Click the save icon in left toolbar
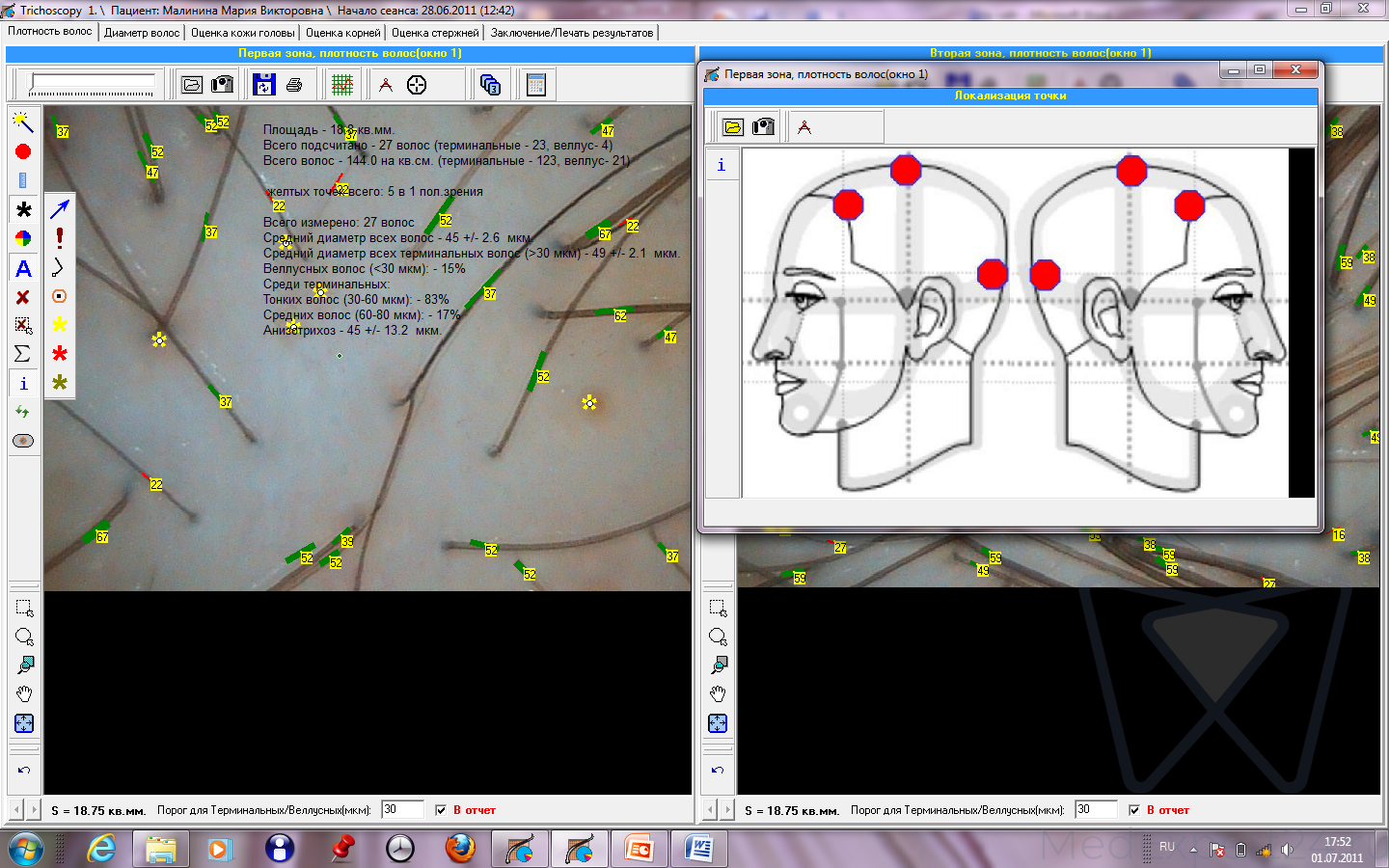The width and height of the screenshot is (1389, 868). coord(263,85)
